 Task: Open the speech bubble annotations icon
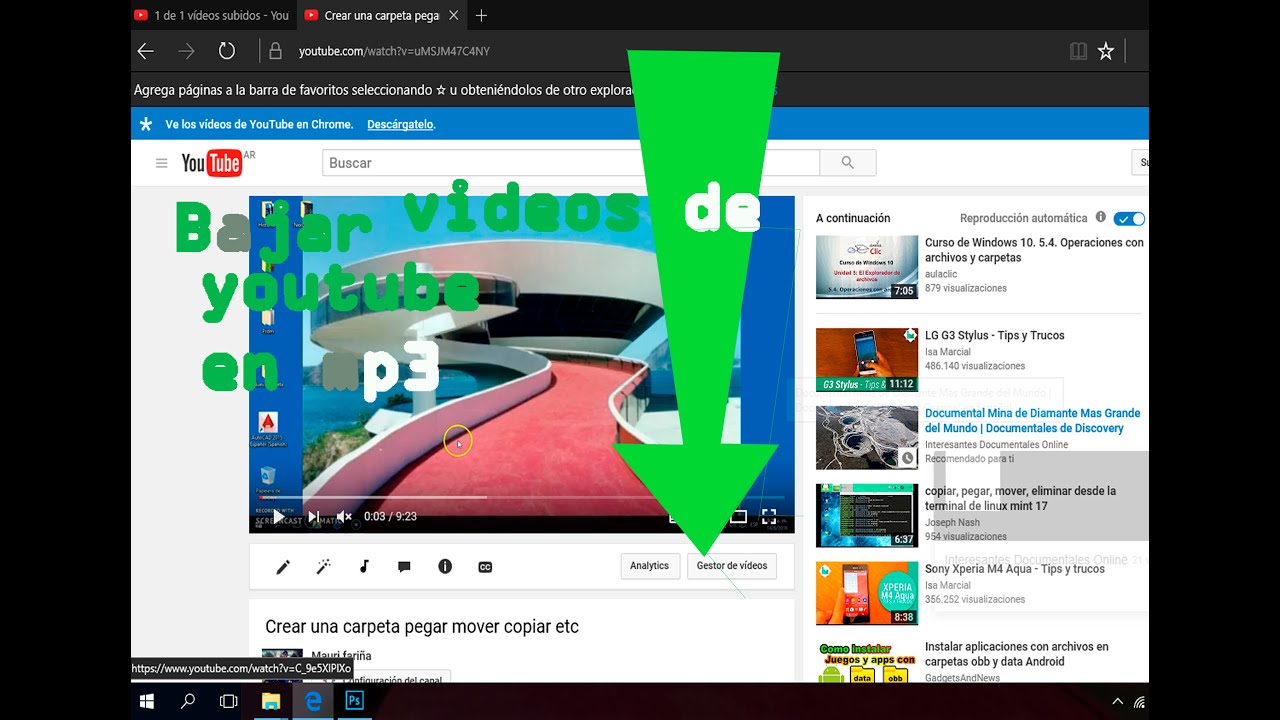tap(404, 567)
